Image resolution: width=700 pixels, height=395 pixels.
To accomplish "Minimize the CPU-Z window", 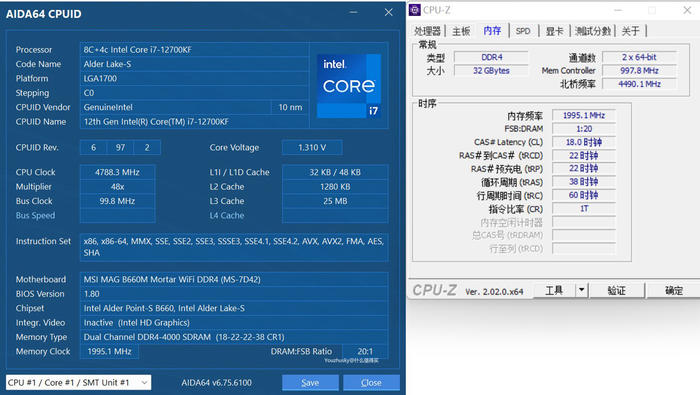I will pyautogui.click(x=618, y=10).
